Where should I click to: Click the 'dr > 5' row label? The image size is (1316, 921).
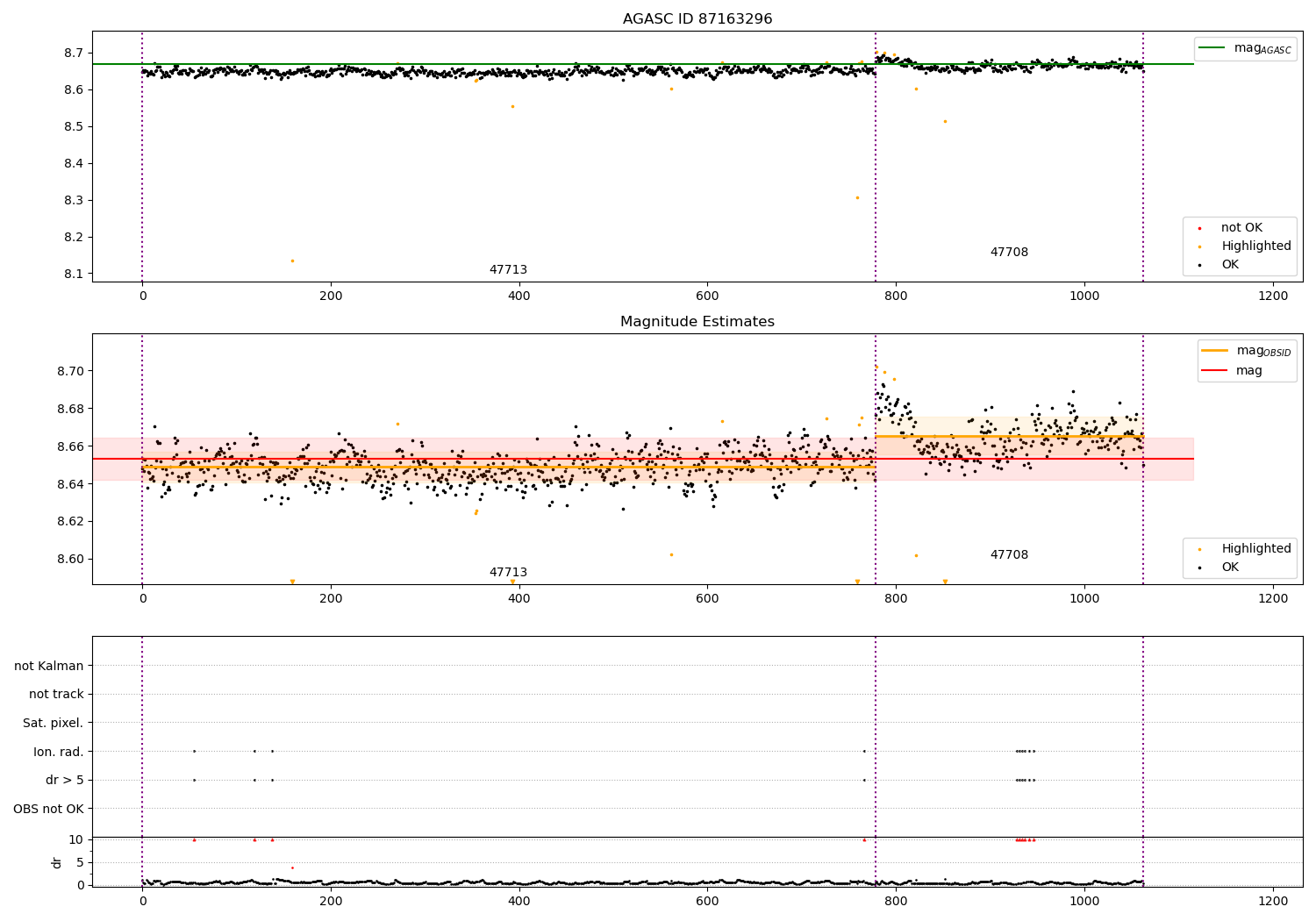point(65,780)
